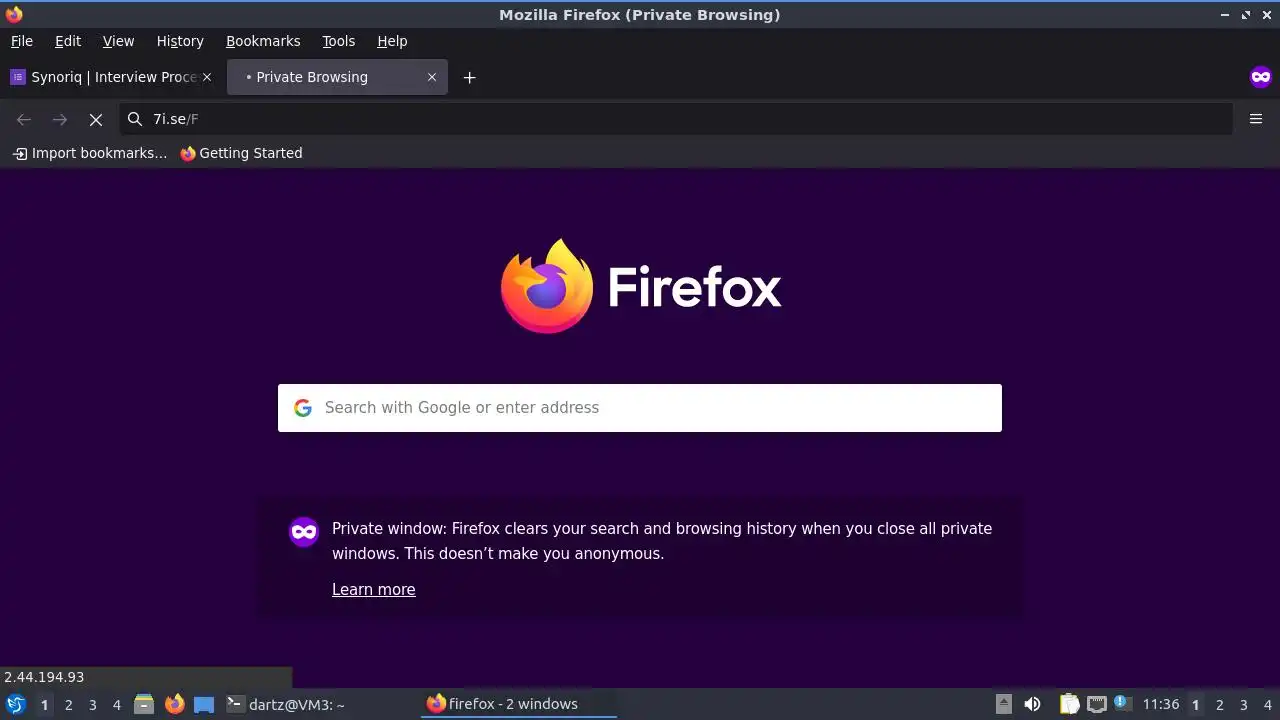Open the clipboard manager tray icon
Viewport: 1280px width, 720px height.
tap(1069, 704)
